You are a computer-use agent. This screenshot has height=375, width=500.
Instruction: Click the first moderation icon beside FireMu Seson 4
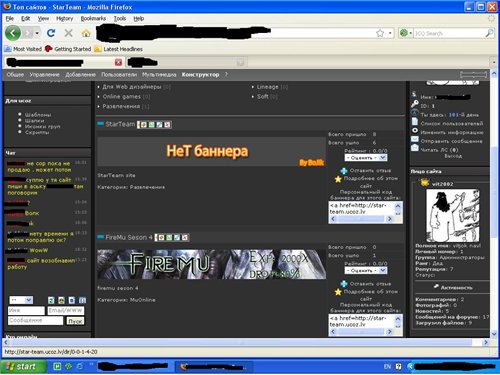[x=161, y=237]
